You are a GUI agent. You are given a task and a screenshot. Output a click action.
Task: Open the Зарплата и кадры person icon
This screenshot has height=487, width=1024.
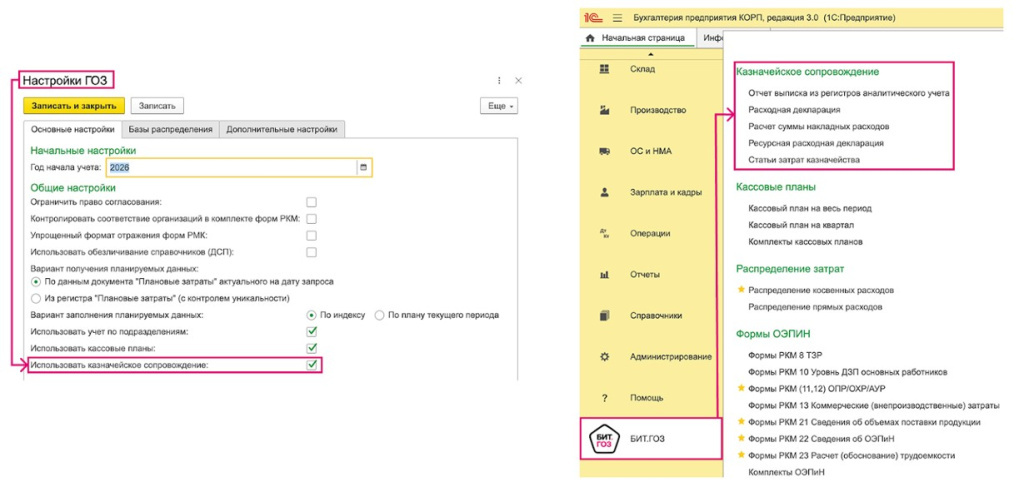tap(604, 193)
